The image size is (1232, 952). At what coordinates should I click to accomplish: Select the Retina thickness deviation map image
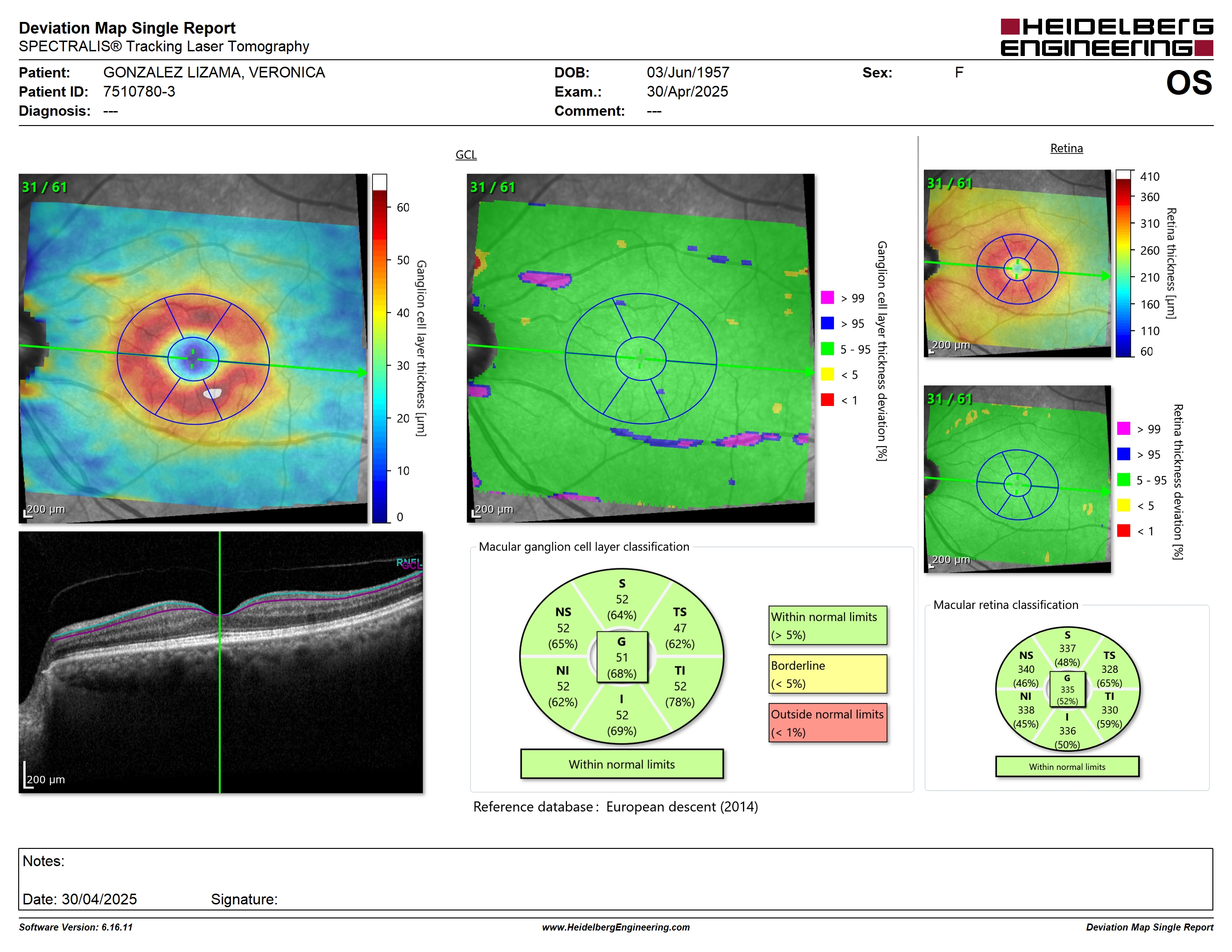pyautogui.click(x=1017, y=479)
